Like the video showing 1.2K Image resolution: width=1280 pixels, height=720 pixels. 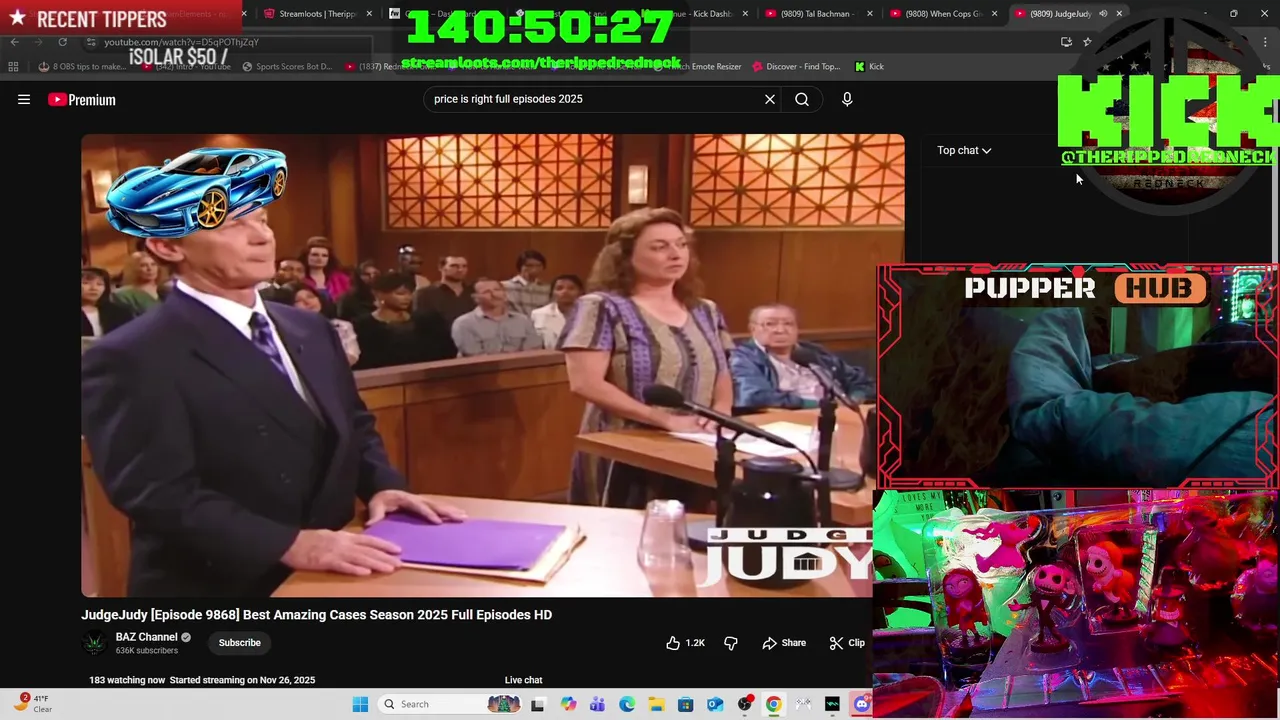[685, 643]
